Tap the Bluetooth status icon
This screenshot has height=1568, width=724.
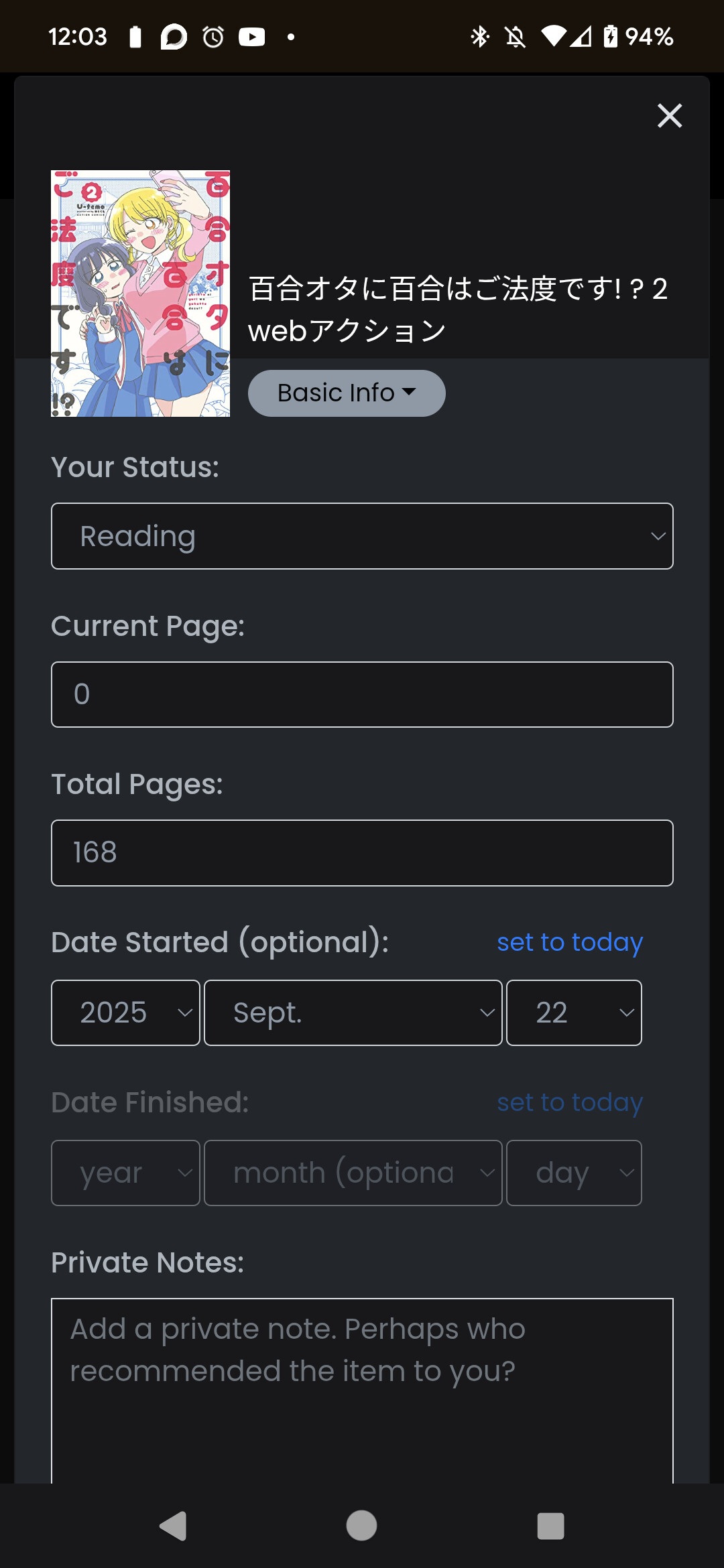(479, 37)
